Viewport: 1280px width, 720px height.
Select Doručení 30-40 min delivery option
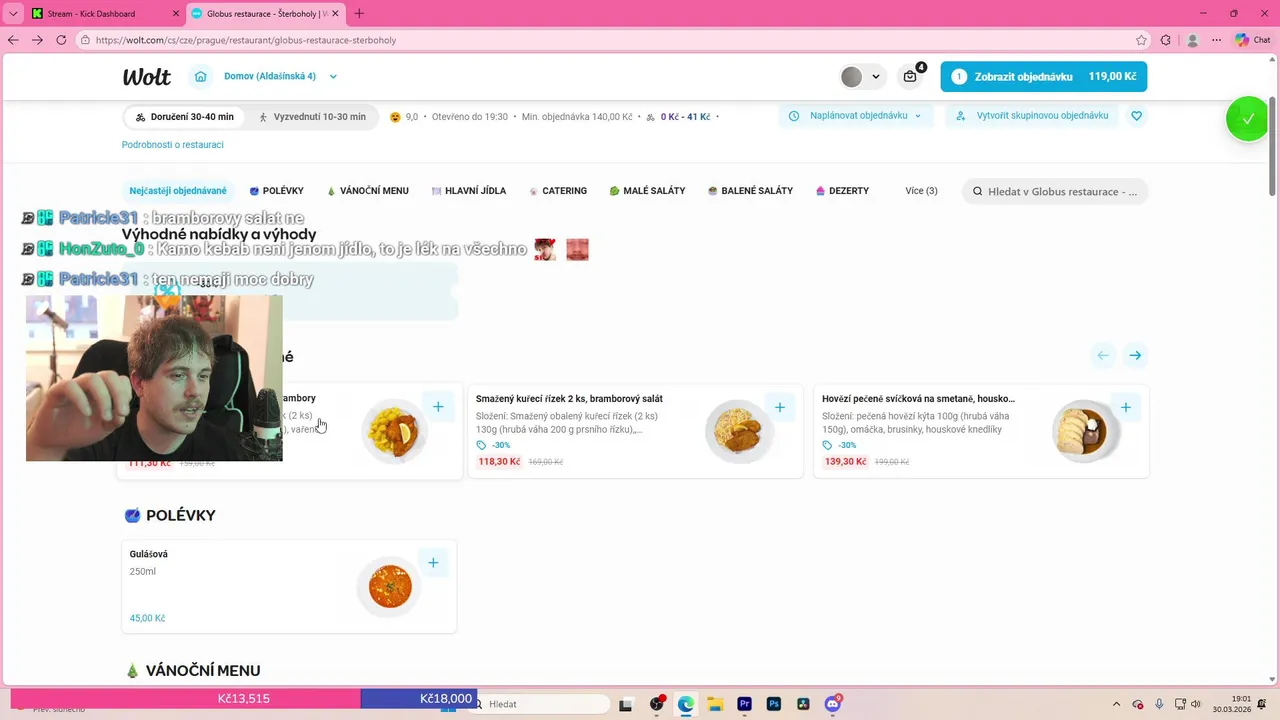coord(185,117)
